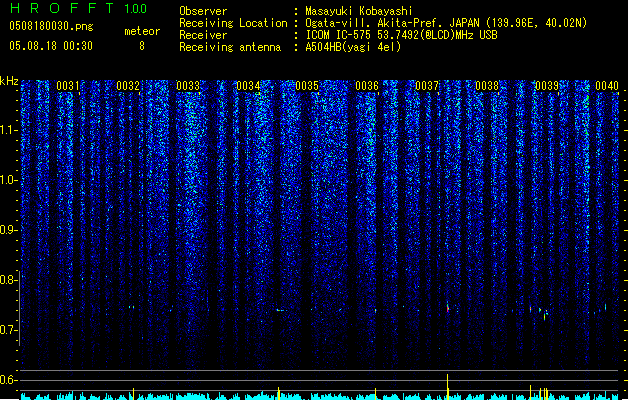This screenshot has width=629, height=400.
Task: Click the 'Receiving Location' label
Action: [x=233, y=23]
